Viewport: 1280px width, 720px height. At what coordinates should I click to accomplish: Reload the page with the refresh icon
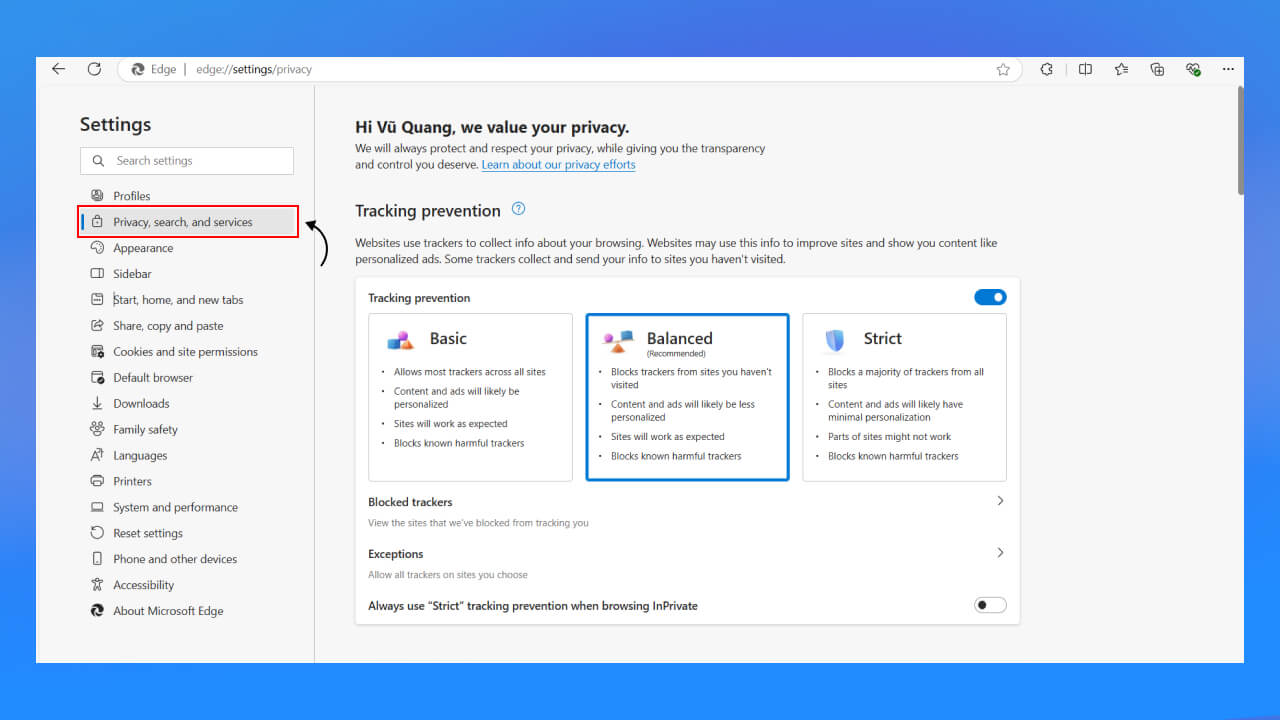point(94,69)
